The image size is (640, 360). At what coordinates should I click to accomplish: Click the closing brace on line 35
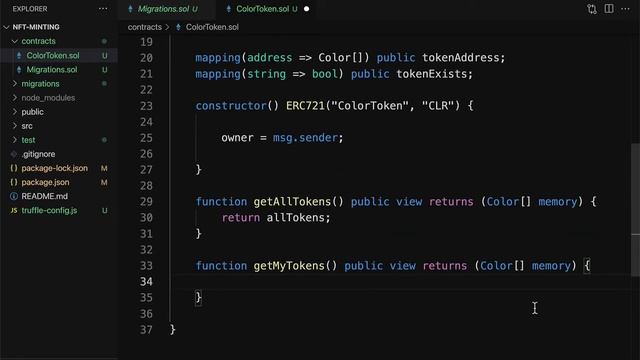[x=198, y=298]
